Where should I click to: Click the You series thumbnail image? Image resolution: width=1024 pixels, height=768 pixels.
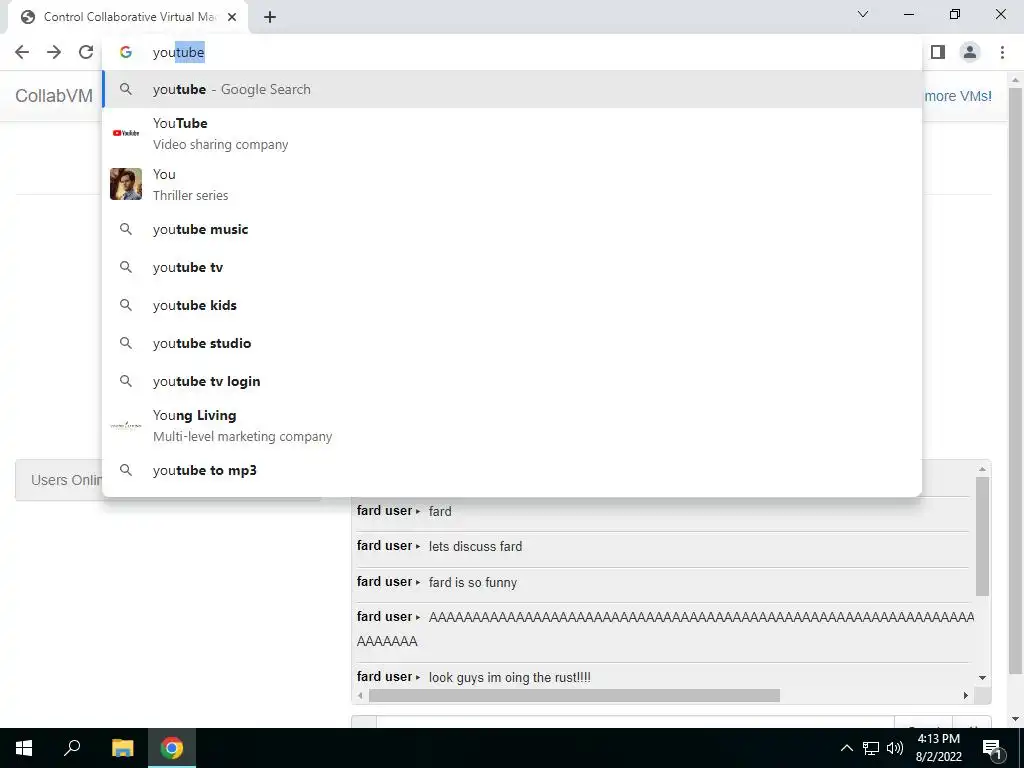pos(126,184)
